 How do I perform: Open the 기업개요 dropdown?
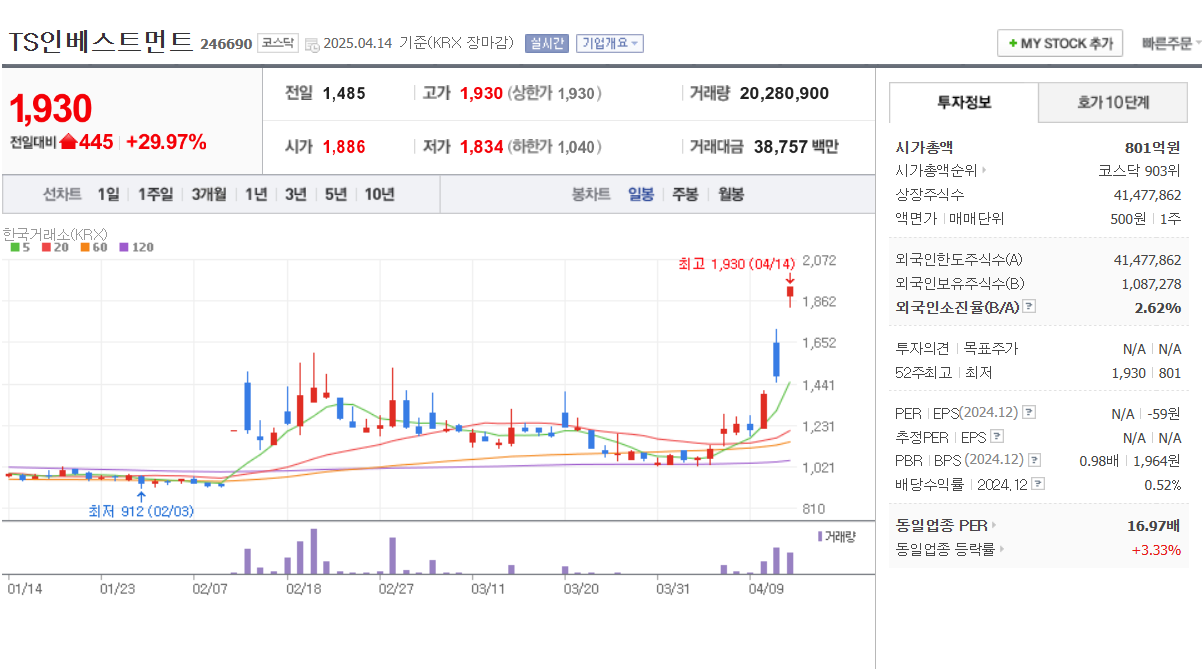click(x=611, y=43)
